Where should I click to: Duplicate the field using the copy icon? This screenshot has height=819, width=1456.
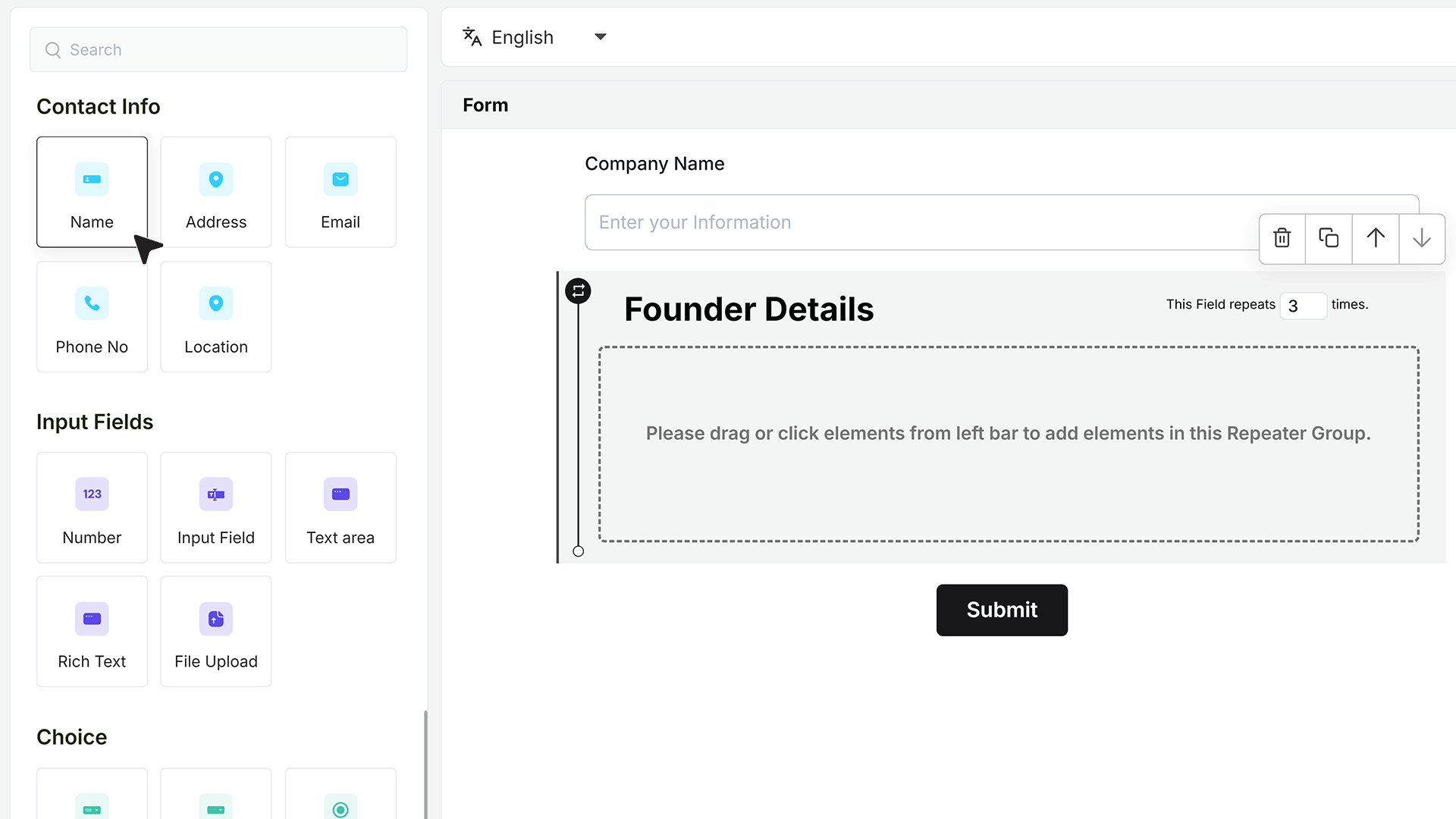coord(1329,238)
